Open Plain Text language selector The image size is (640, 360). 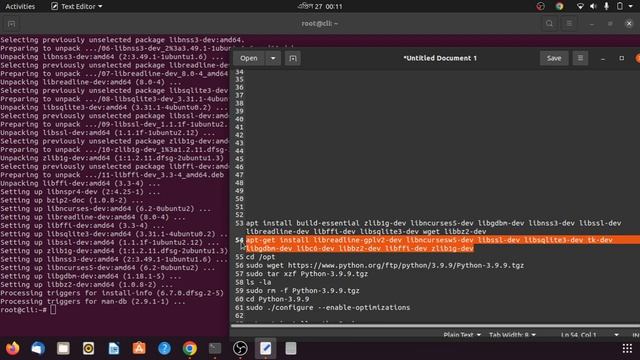(462, 335)
